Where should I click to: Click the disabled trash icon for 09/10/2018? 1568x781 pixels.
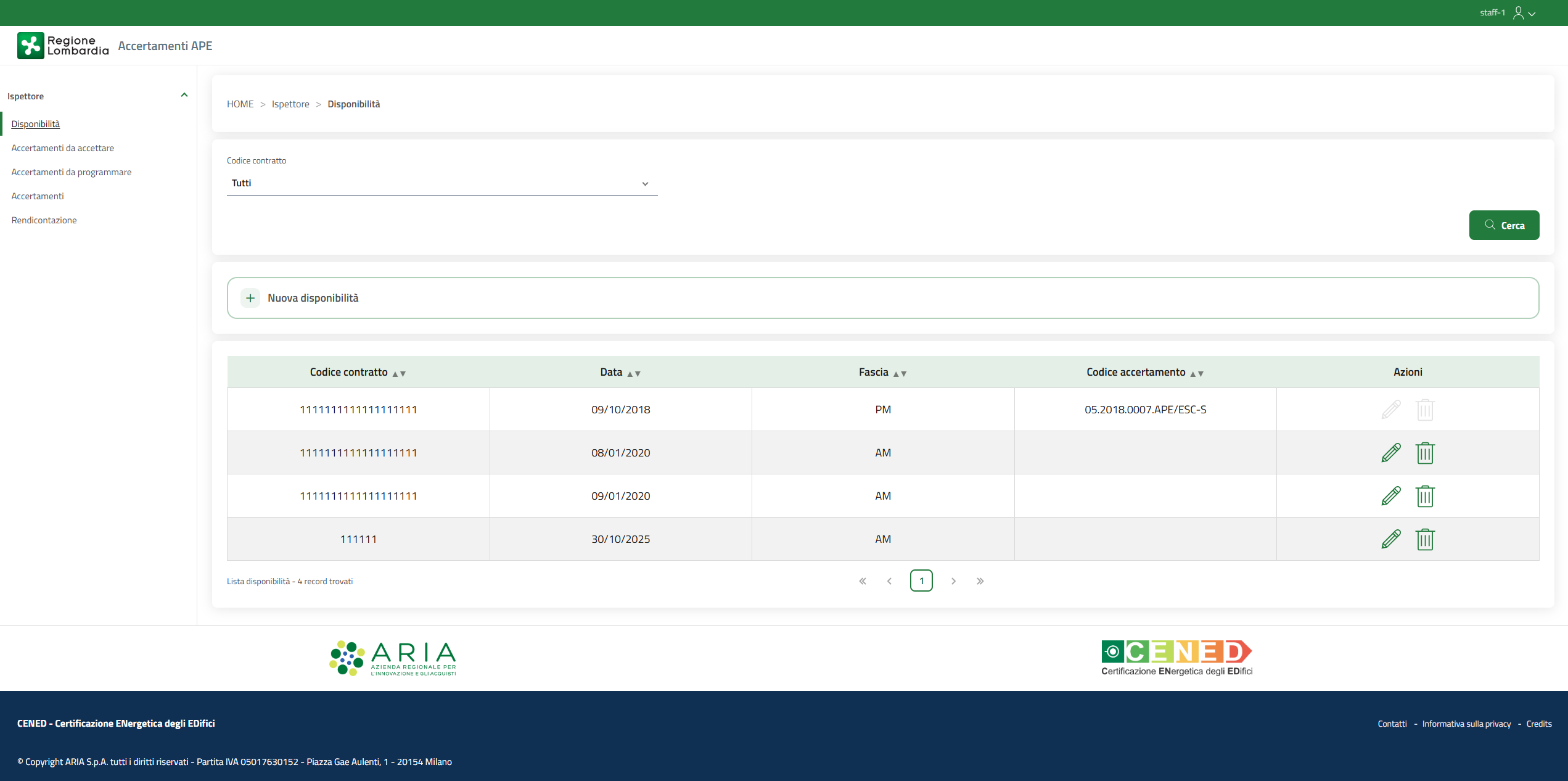[x=1425, y=410]
